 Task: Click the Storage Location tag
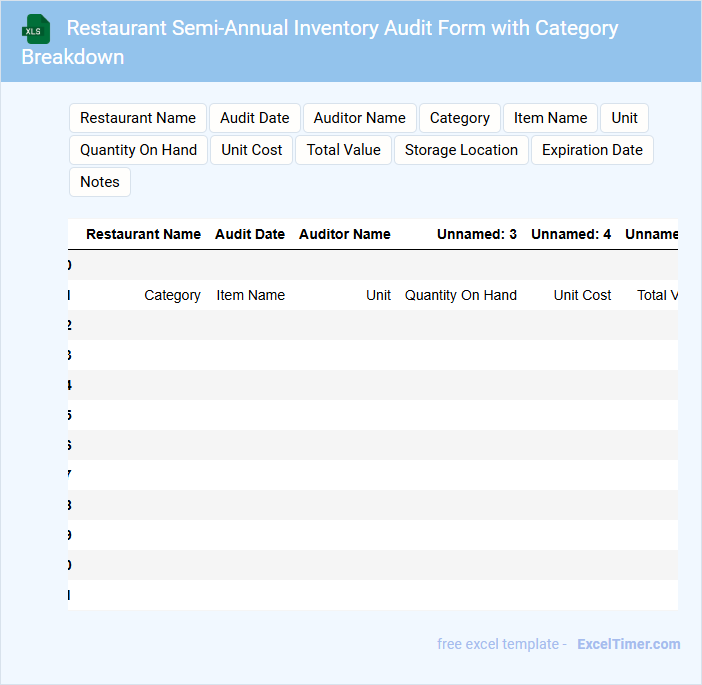click(x=461, y=150)
